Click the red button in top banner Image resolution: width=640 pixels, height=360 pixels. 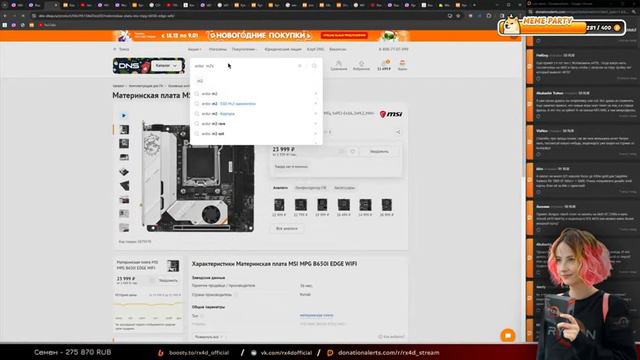[x=344, y=36]
